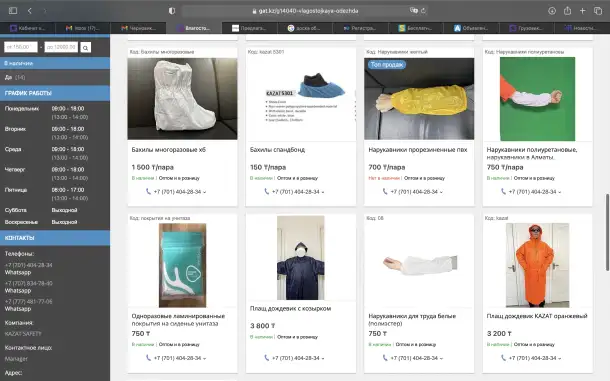Open the yellow sleeve protector photo
The image size is (610, 381).
(x=419, y=99)
